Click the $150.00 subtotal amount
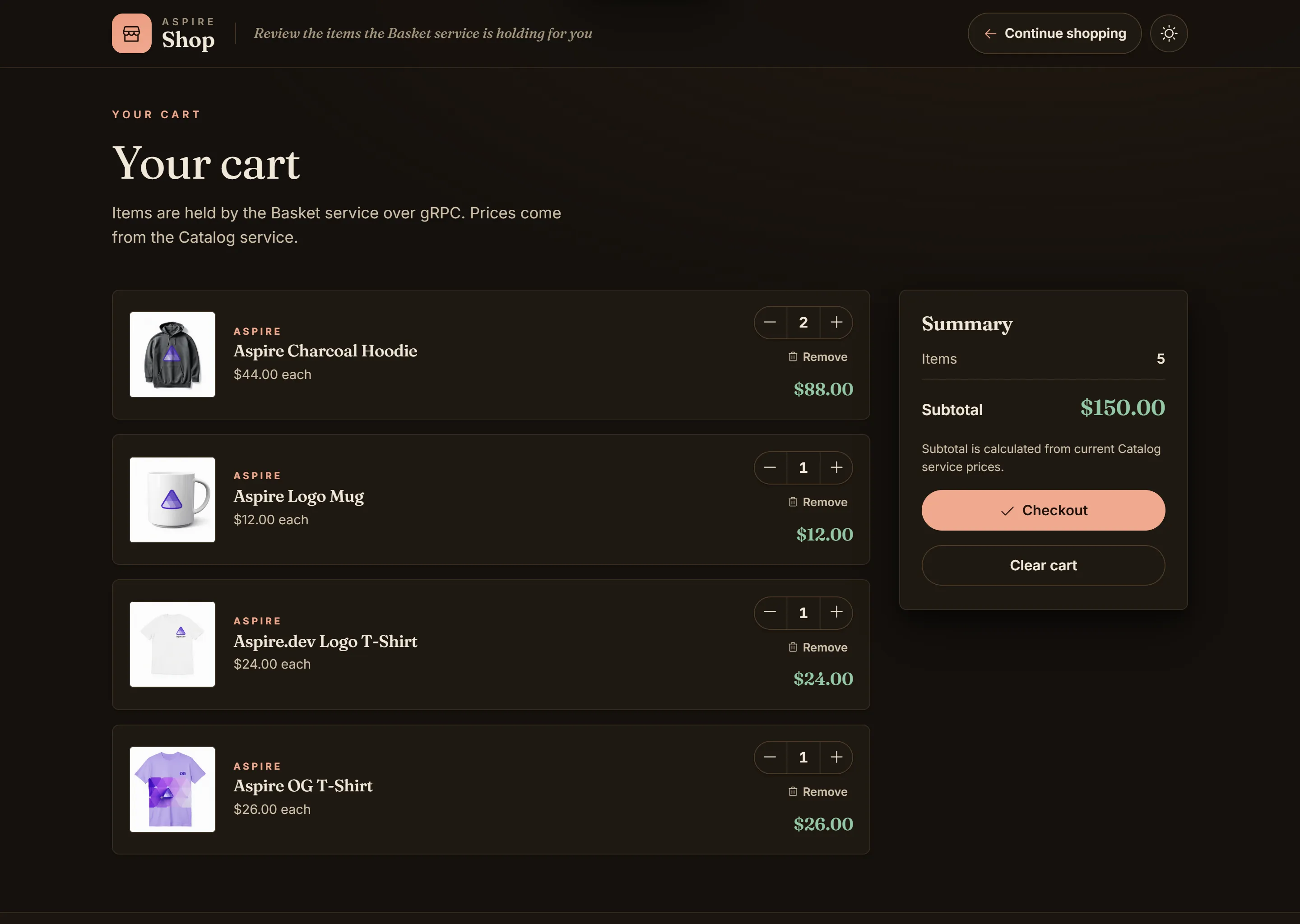 [x=1123, y=408]
